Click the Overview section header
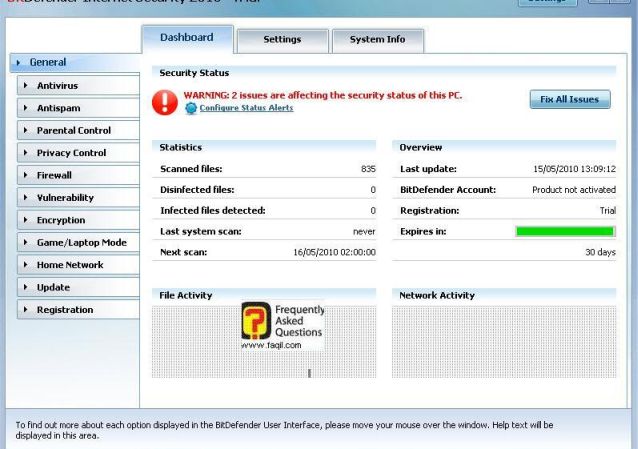The width and height of the screenshot is (638, 449). [421, 147]
